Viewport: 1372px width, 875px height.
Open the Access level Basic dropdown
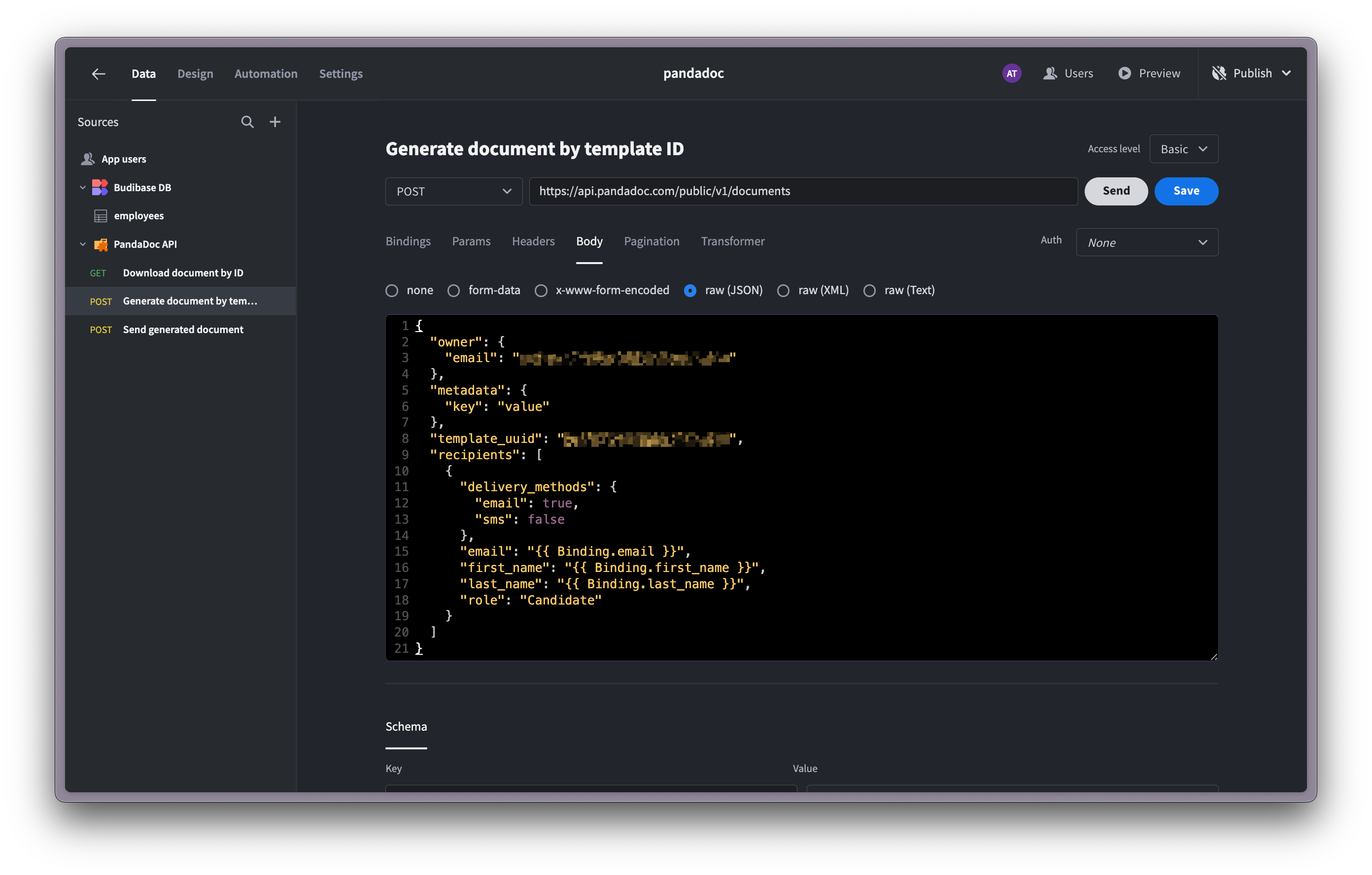tap(1183, 149)
